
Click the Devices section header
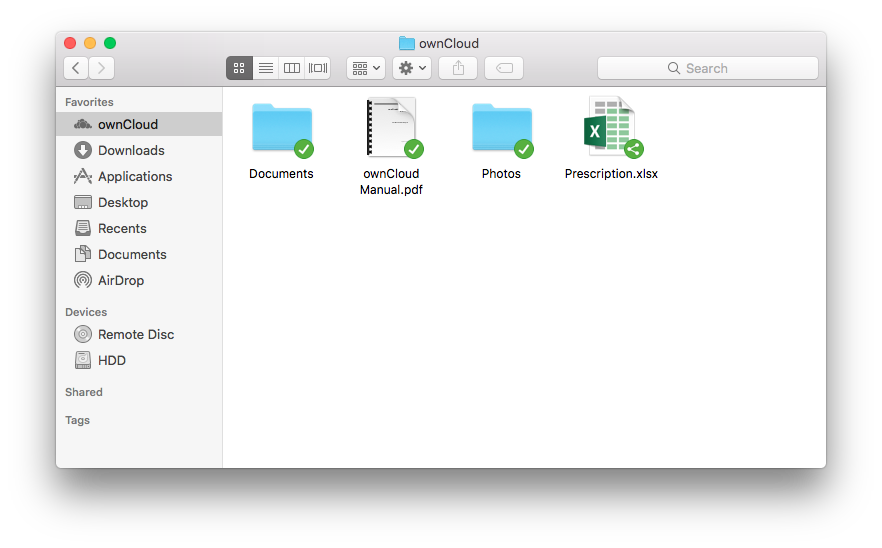(86, 312)
